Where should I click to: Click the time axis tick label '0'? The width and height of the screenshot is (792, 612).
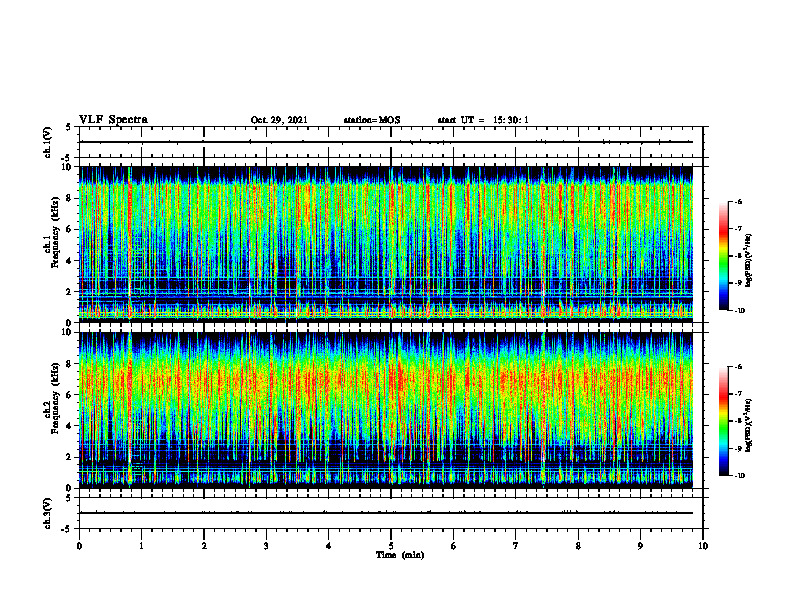tap(79, 546)
